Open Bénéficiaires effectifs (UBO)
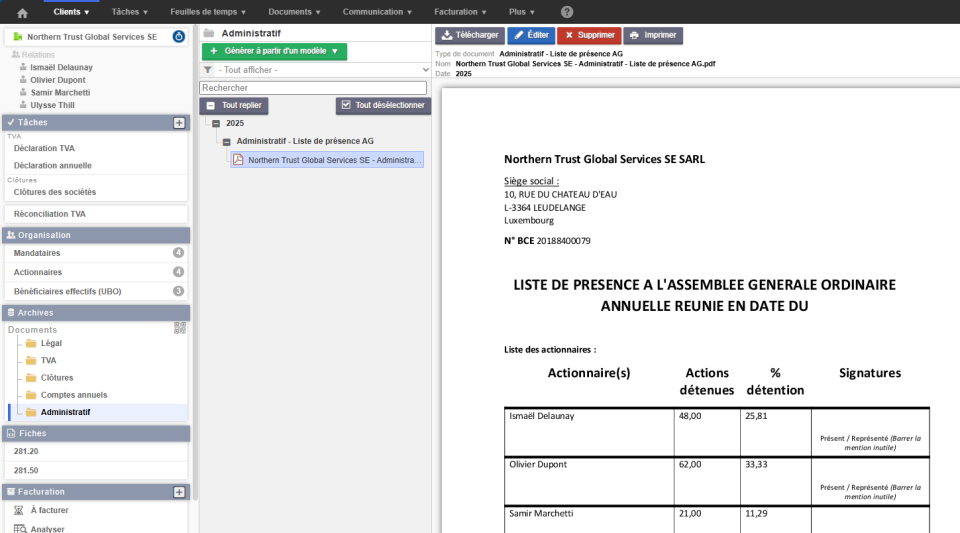The height and width of the screenshot is (533, 960). pos(67,291)
